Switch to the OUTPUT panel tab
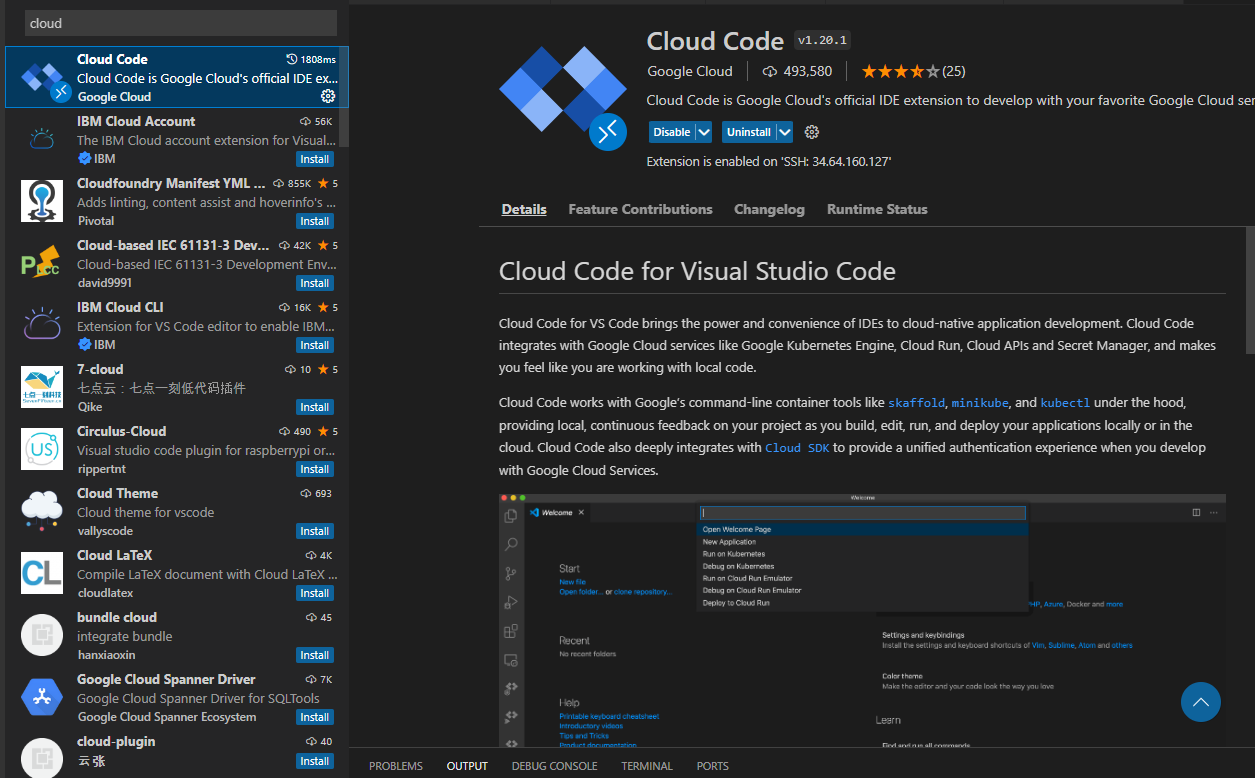 point(467,766)
